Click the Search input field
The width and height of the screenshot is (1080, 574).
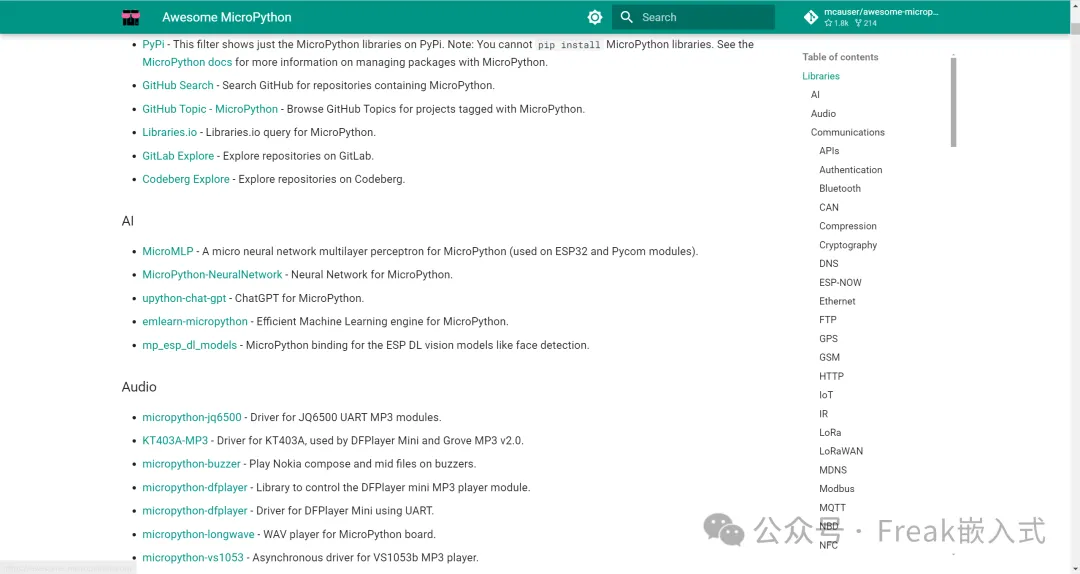point(693,17)
